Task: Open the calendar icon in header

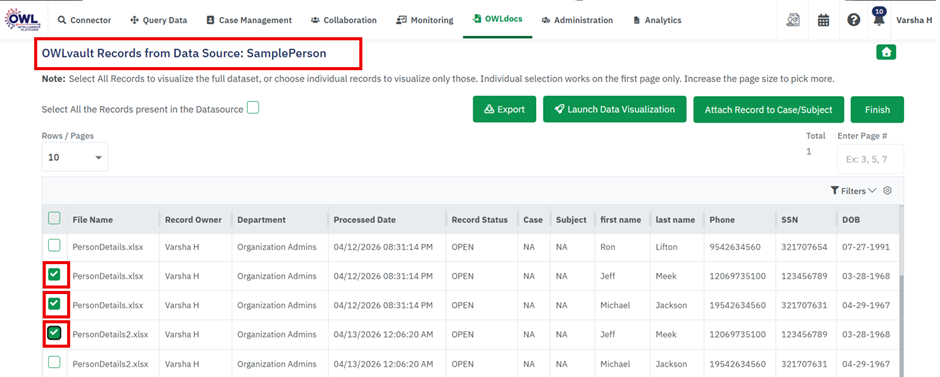Action: 824,20
